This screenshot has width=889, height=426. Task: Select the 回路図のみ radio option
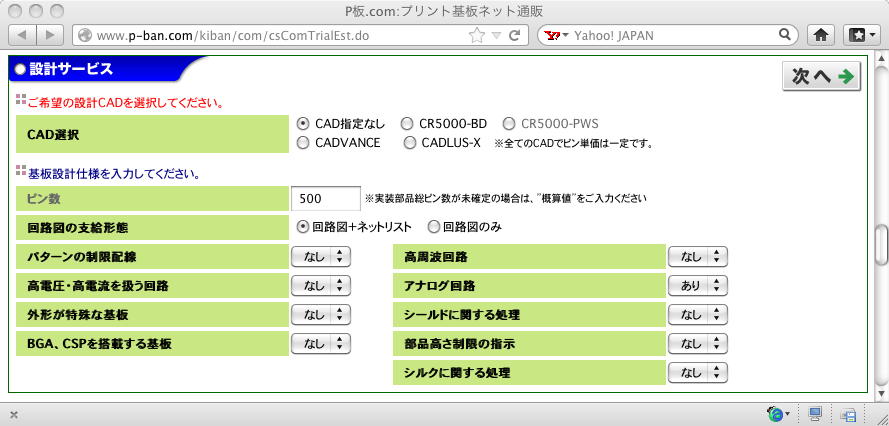[434, 227]
